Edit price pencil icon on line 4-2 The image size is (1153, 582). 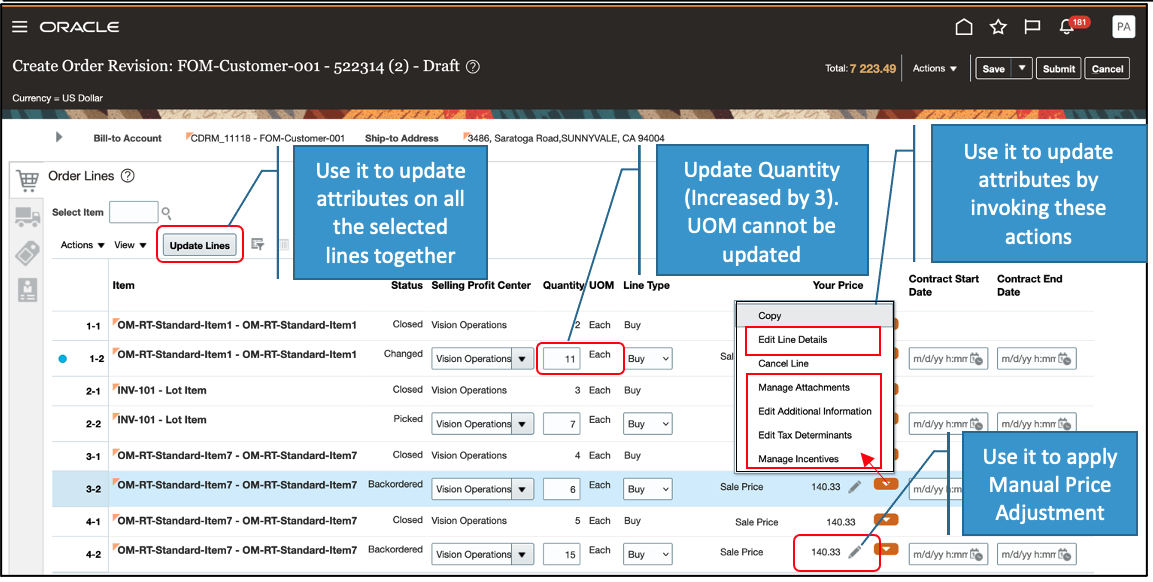tap(854, 552)
